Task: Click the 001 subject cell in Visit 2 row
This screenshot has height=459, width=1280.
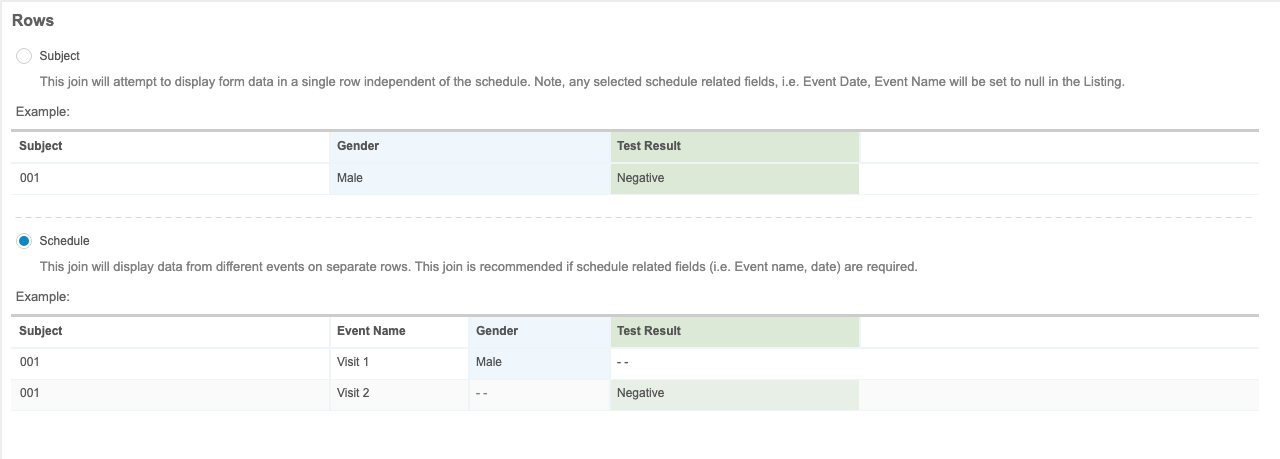Action: 29,393
